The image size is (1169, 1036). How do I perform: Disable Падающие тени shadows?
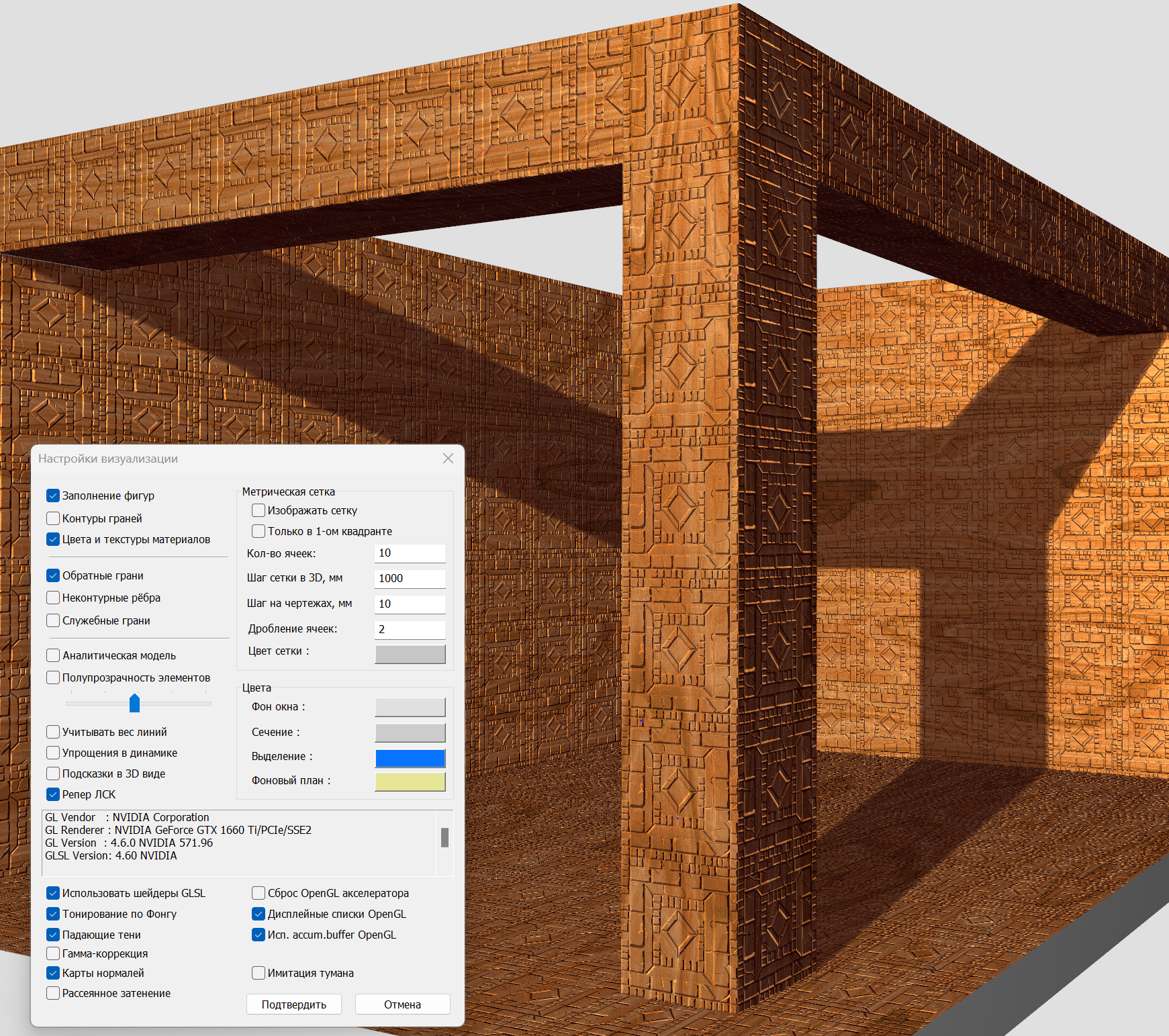(x=53, y=935)
